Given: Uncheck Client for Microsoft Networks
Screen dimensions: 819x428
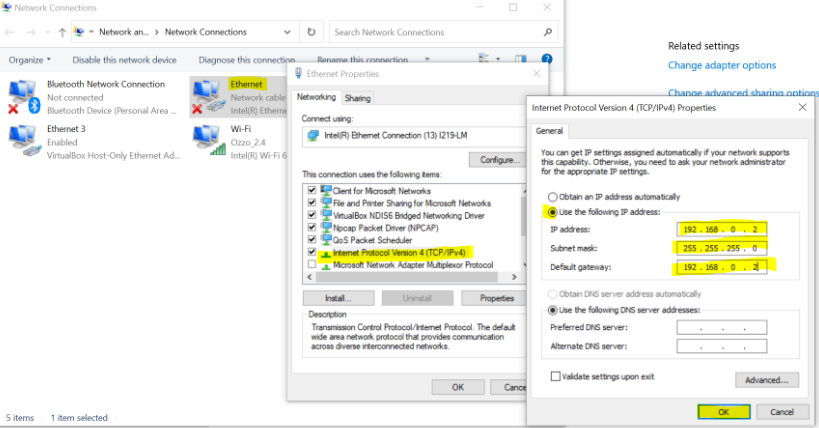Looking at the screenshot, I should 312,190.
